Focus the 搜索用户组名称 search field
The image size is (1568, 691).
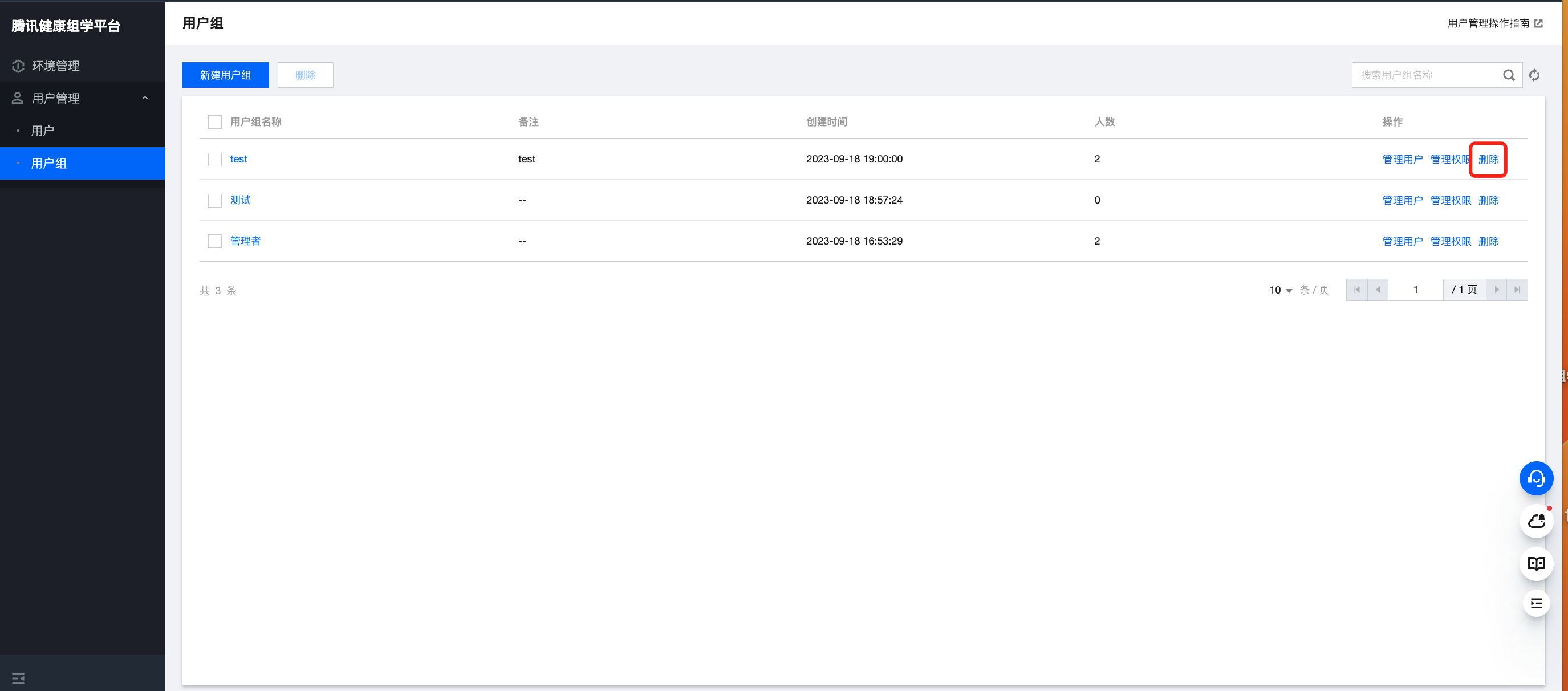coord(1424,75)
